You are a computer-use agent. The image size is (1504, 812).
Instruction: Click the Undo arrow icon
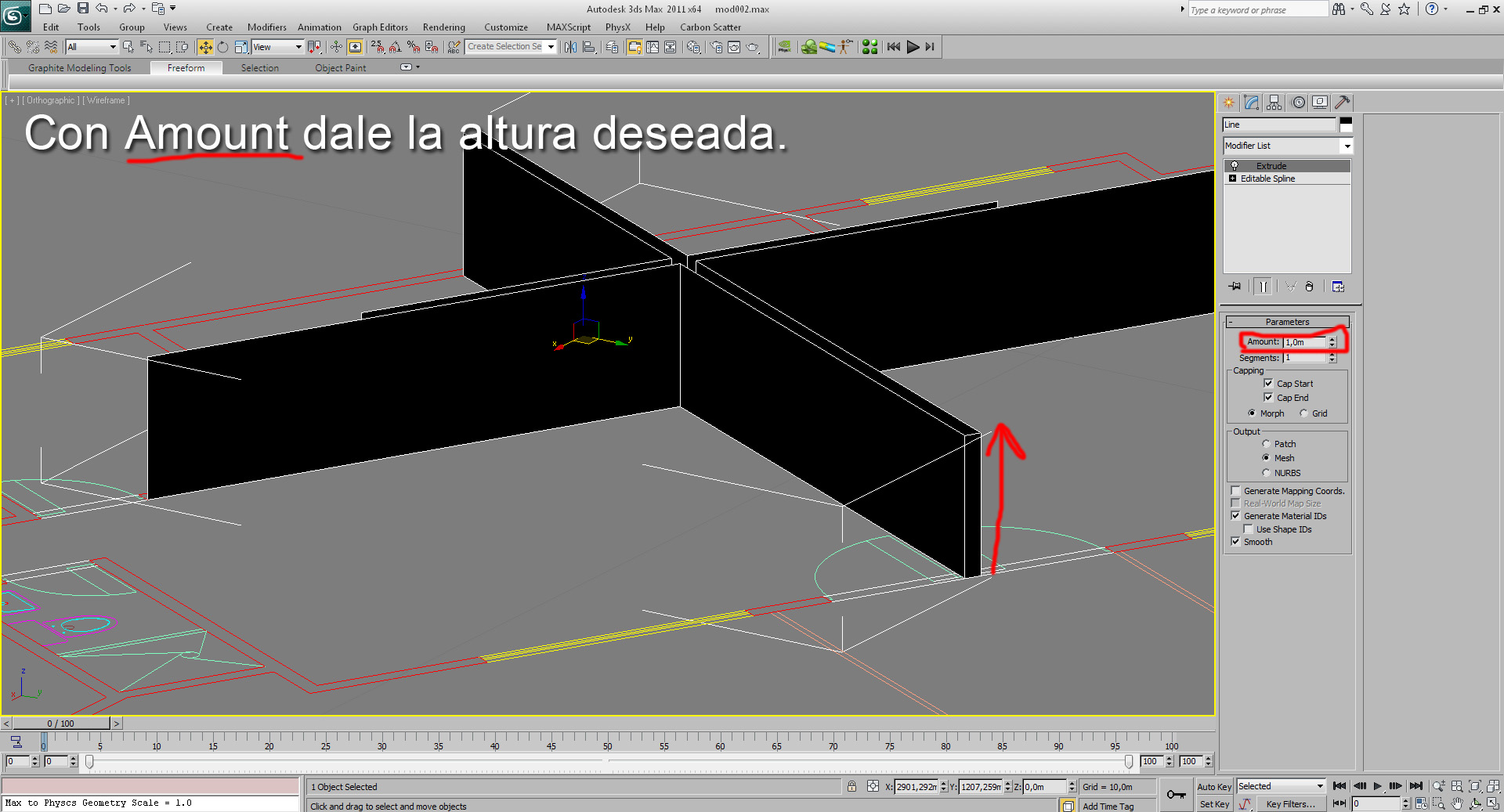coord(101,9)
